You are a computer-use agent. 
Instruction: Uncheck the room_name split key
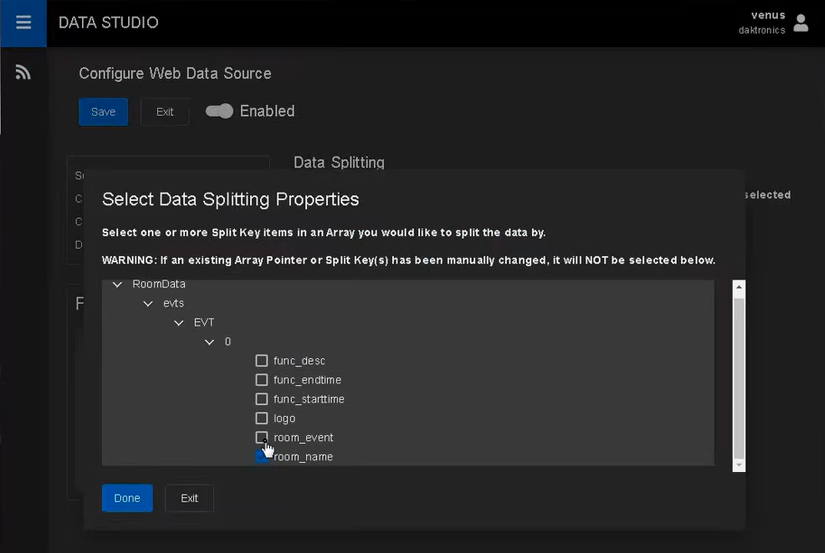point(261,456)
